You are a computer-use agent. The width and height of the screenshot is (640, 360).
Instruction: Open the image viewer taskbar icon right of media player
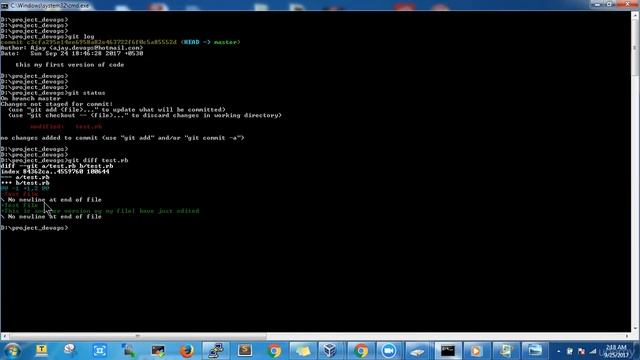[505, 351]
